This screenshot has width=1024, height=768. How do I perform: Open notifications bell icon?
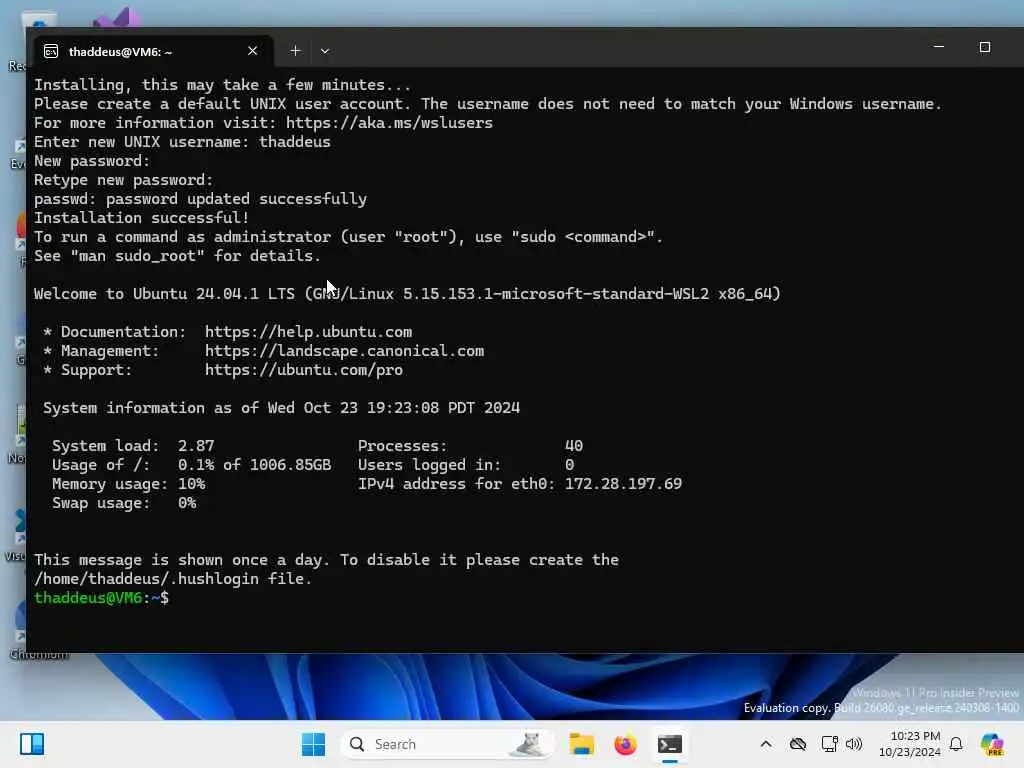click(956, 744)
